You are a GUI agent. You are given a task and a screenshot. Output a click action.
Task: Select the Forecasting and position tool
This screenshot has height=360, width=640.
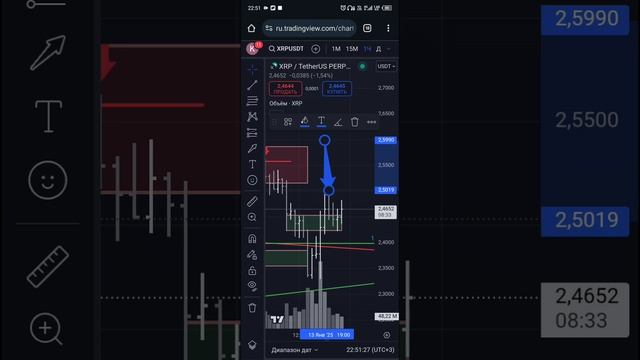(x=252, y=133)
